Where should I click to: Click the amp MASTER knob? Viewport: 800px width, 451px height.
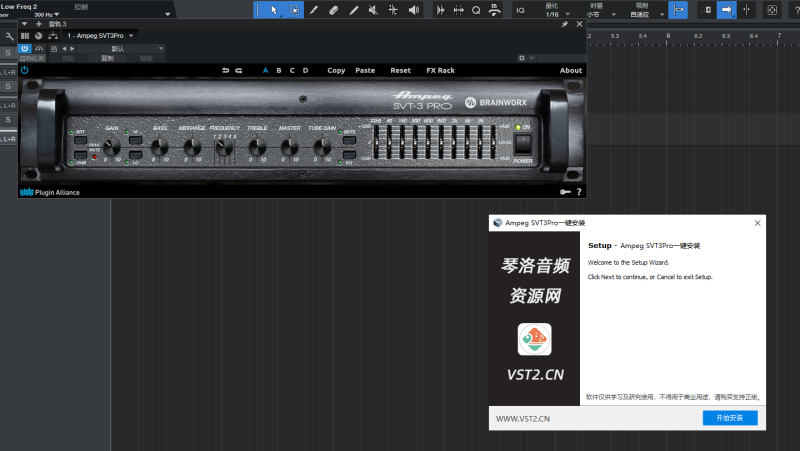(289, 147)
